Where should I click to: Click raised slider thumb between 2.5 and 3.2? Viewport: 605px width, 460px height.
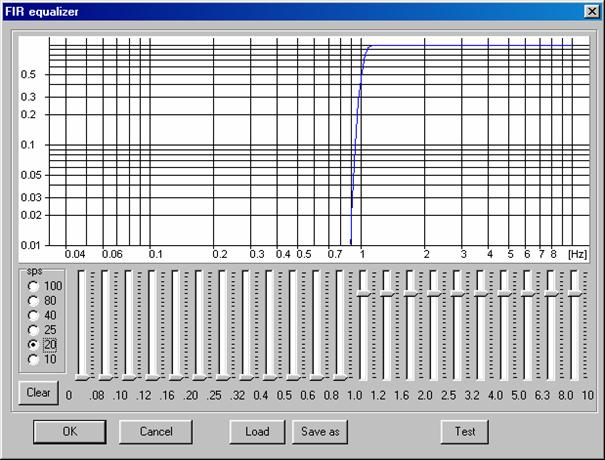[457, 293]
